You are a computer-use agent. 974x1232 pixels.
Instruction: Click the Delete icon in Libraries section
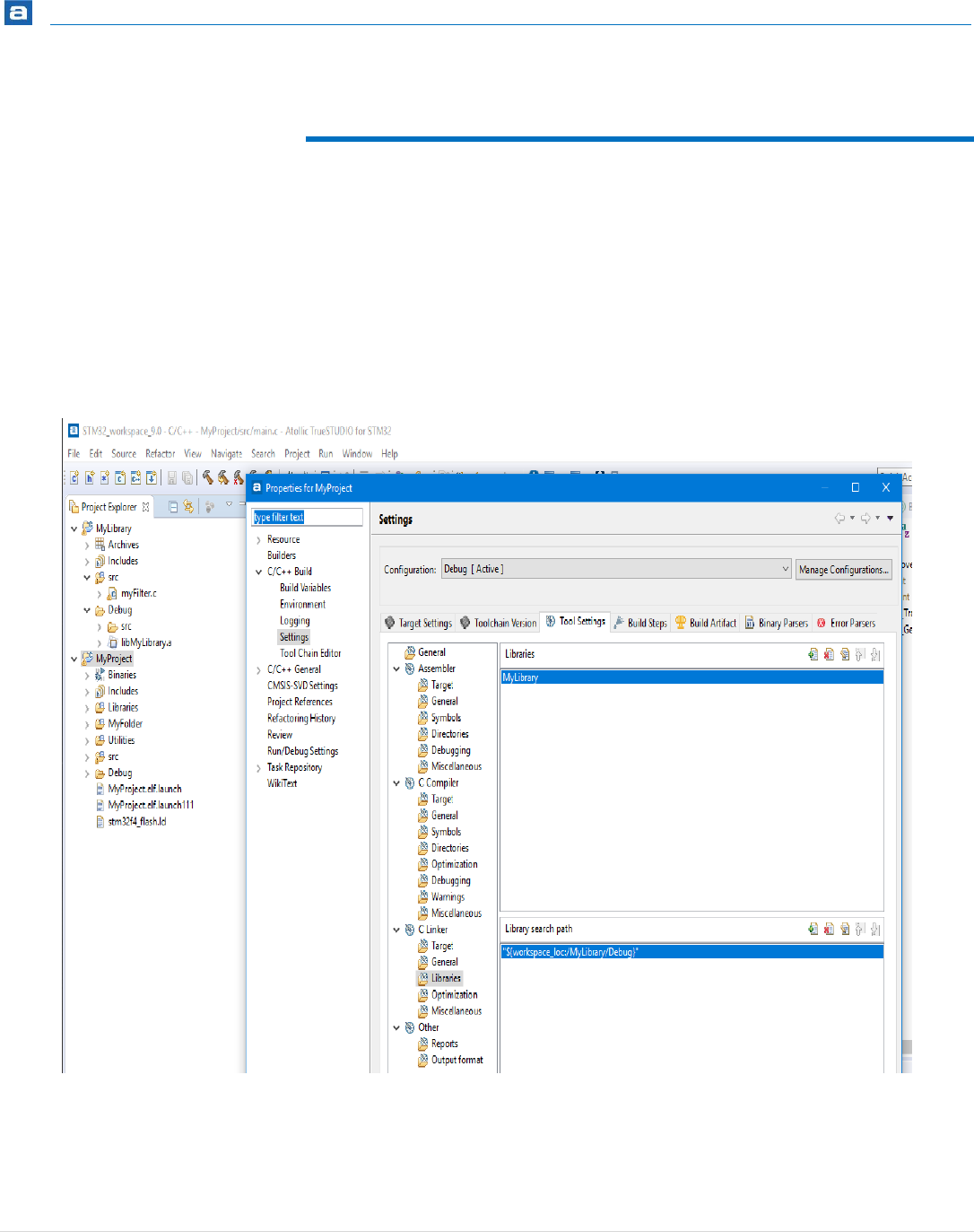pyautogui.click(x=829, y=654)
